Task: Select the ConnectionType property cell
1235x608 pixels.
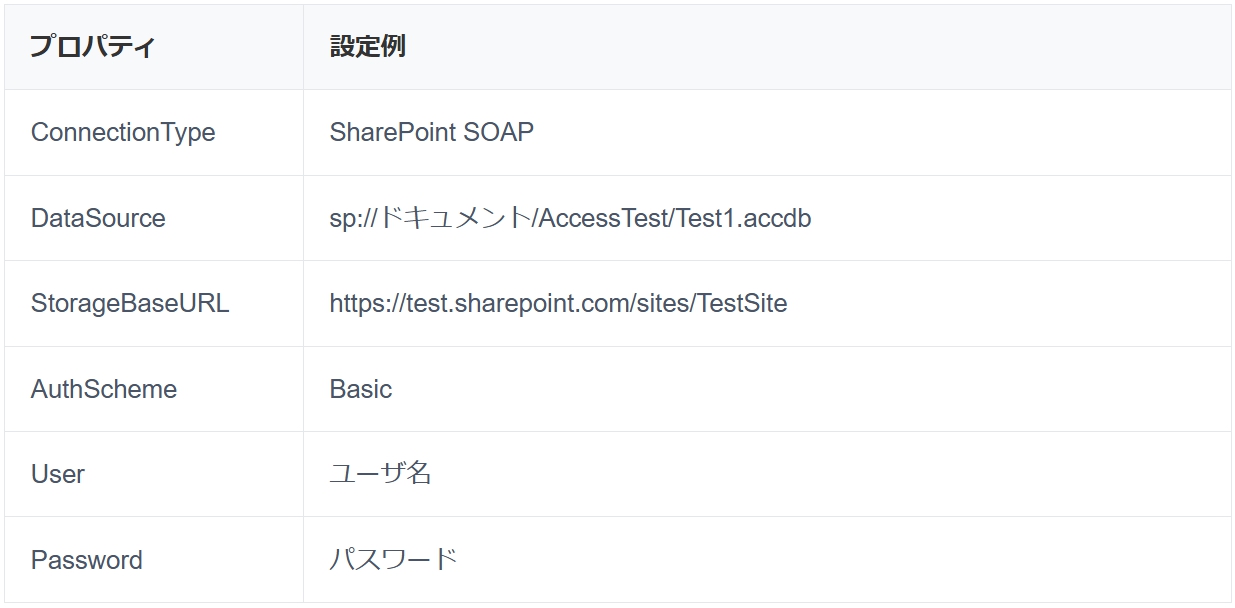Action: pyautogui.click(x=123, y=133)
